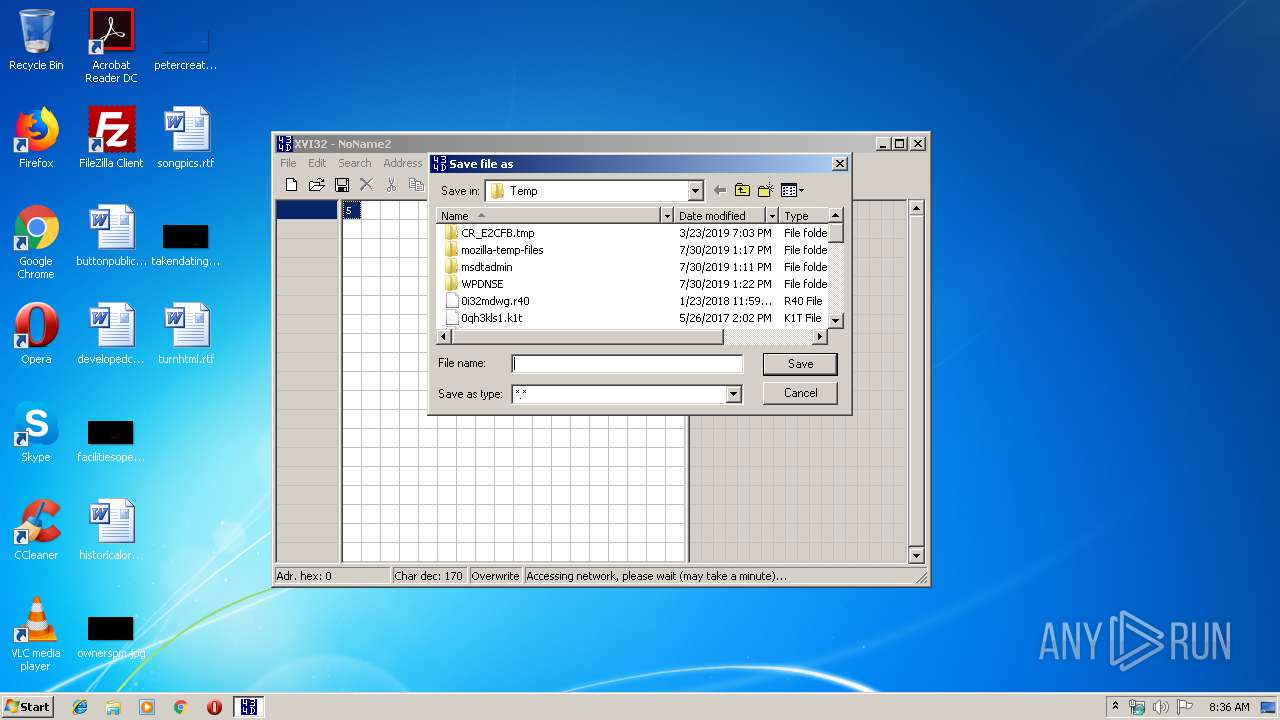
Task: Open the Address menu in XVI32
Action: pyautogui.click(x=403, y=163)
